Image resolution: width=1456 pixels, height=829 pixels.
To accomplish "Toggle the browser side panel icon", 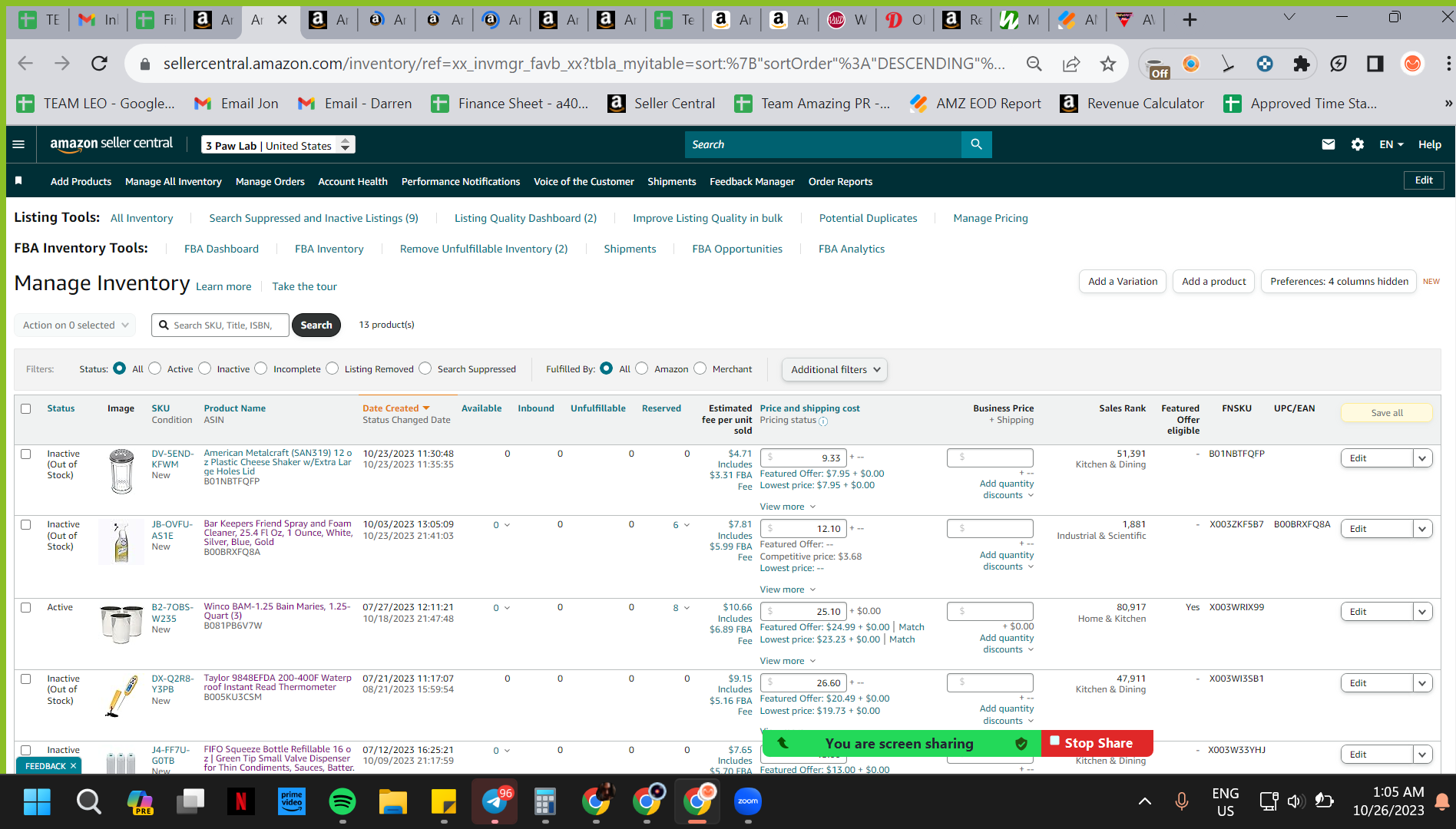I will [x=1375, y=64].
